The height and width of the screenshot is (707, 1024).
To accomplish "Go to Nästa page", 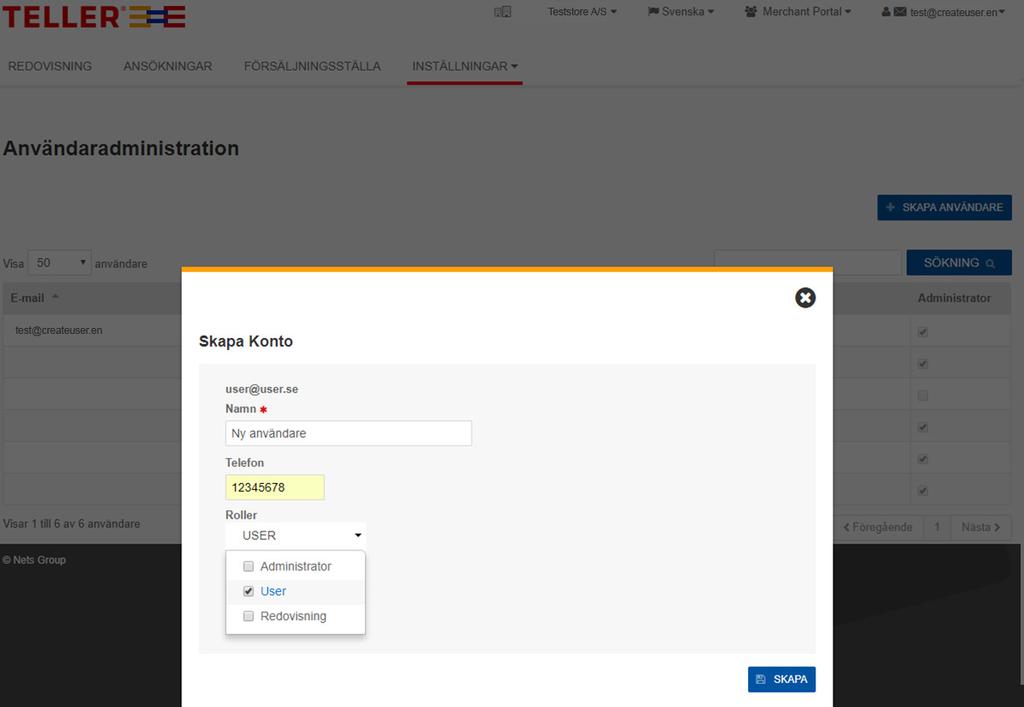I will pos(981,527).
